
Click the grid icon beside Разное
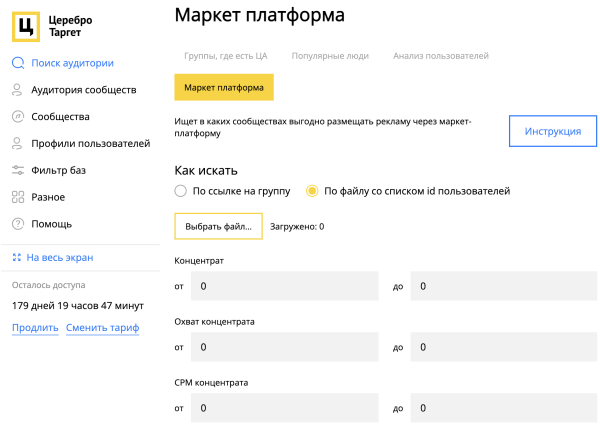point(18,197)
